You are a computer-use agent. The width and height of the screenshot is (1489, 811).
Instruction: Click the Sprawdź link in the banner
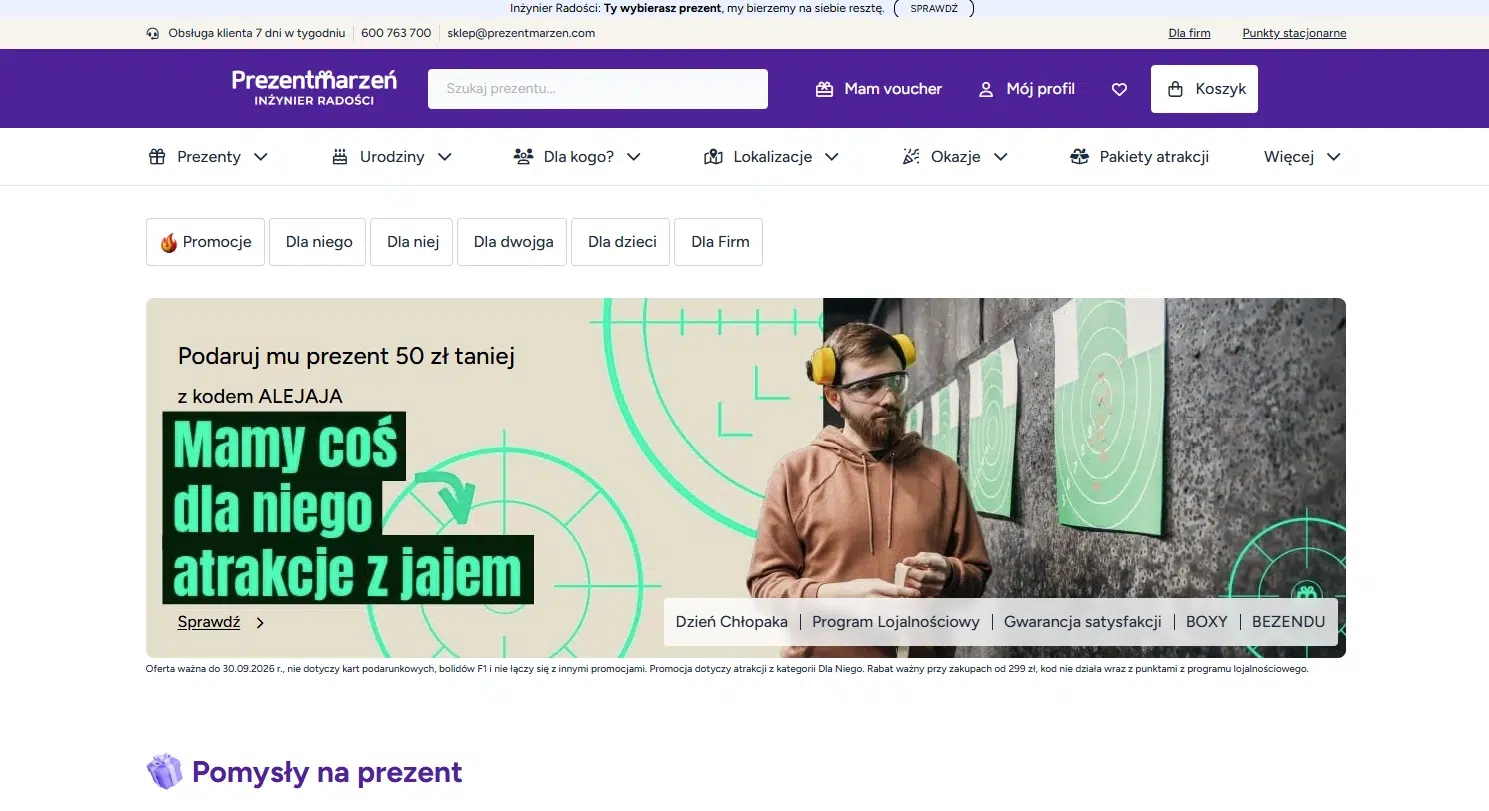209,622
